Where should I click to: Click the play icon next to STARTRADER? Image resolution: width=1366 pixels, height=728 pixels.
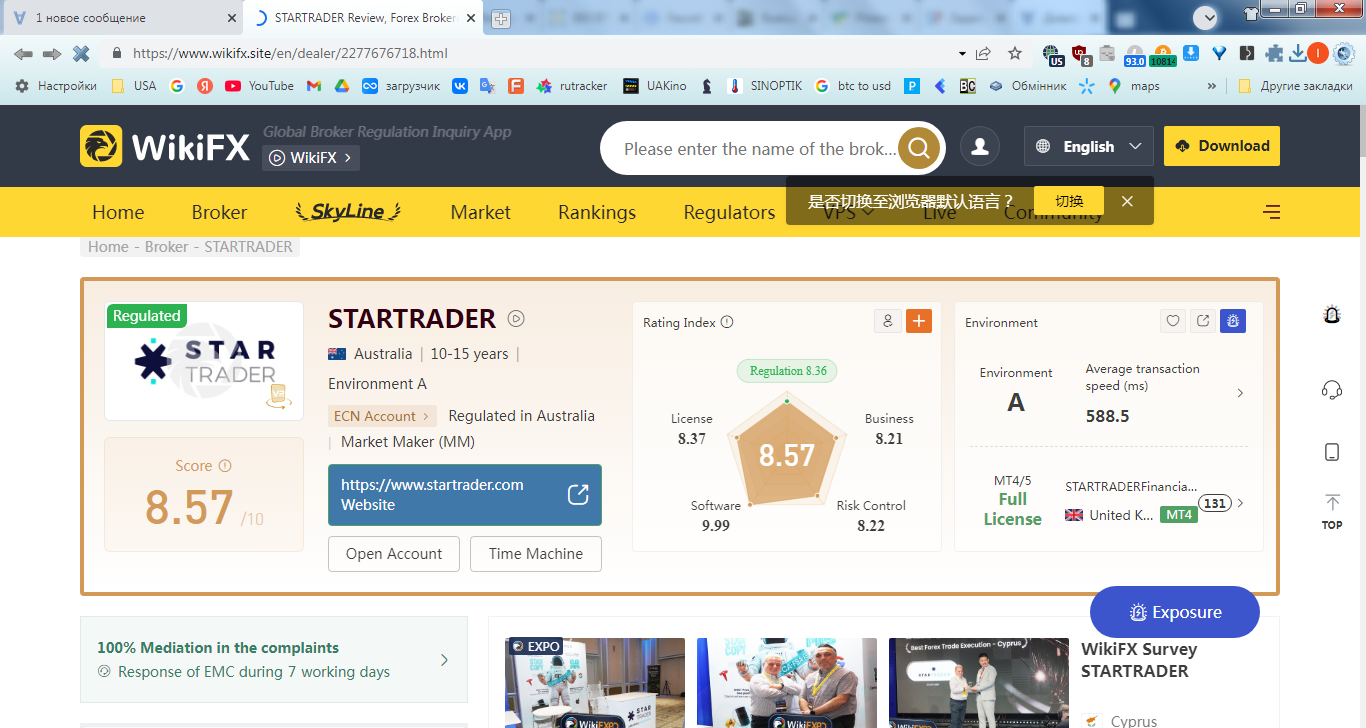coord(516,319)
